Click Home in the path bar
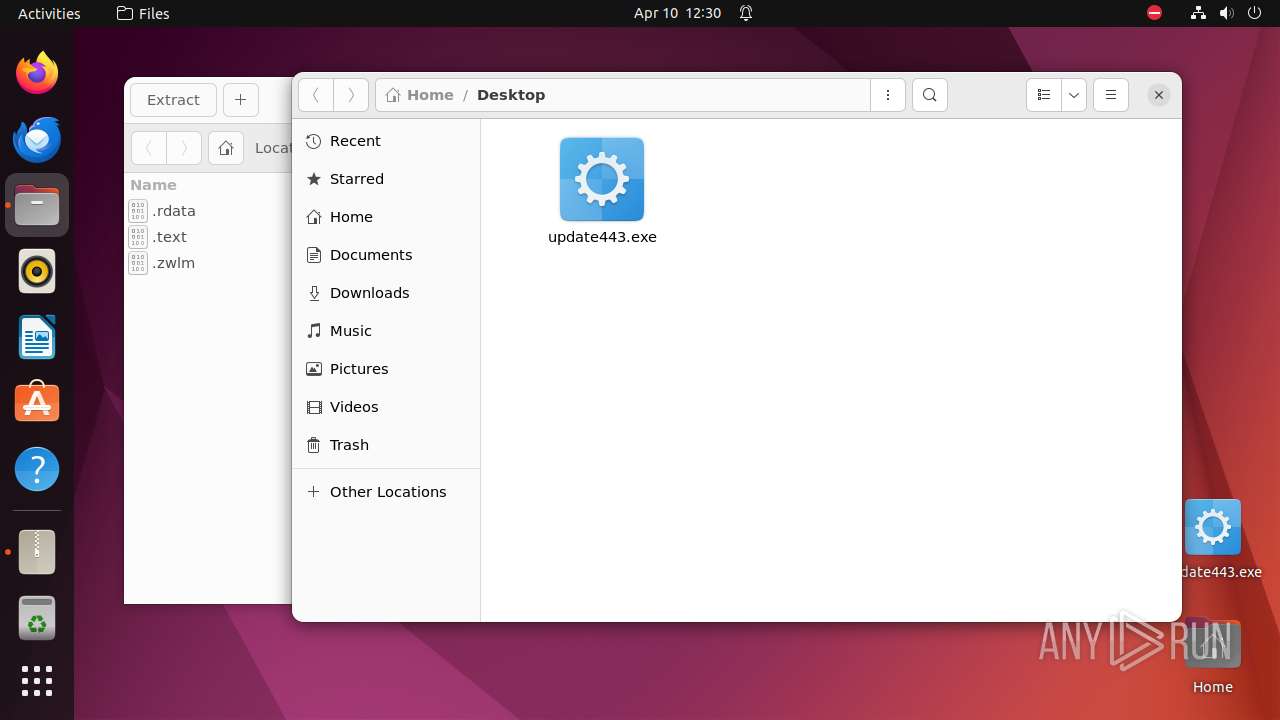The image size is (1280, 720). click(420, 95)
